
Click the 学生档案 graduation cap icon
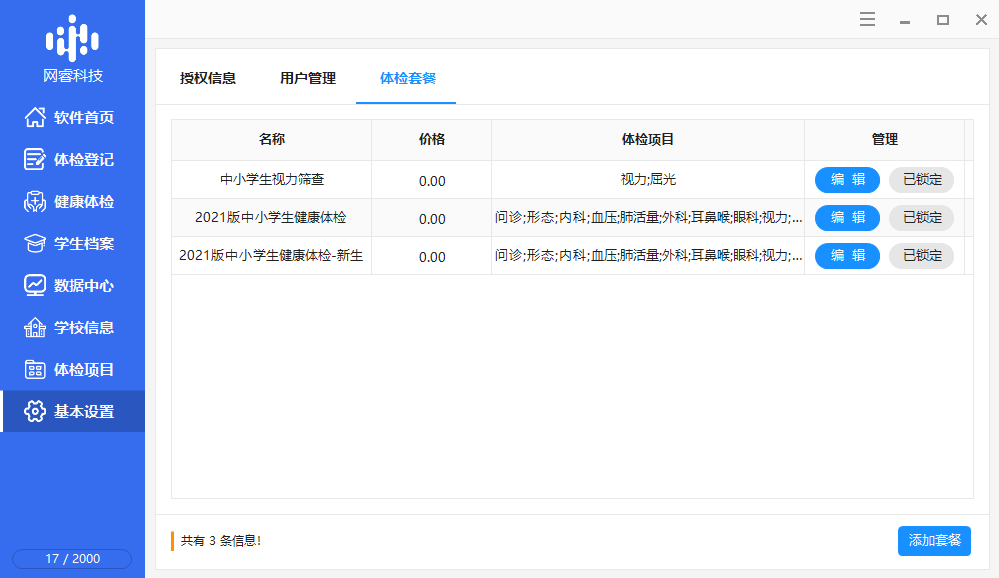35,243
